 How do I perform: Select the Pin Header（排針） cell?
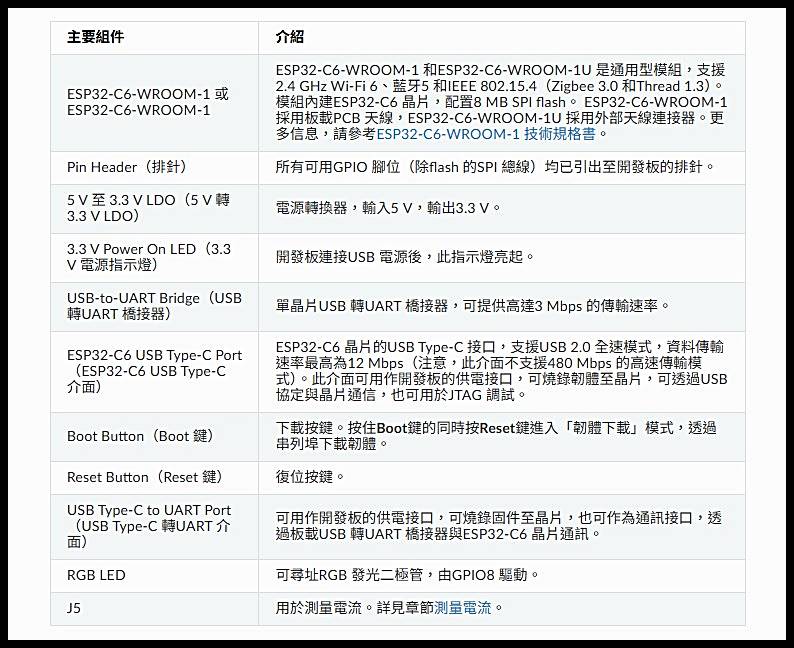(154, 167)
